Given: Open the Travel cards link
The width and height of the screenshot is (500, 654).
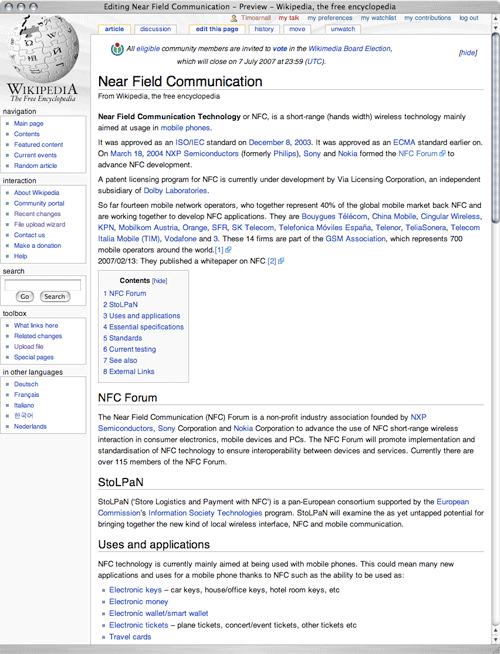Looking at the screenshot, I should [130, 637].
